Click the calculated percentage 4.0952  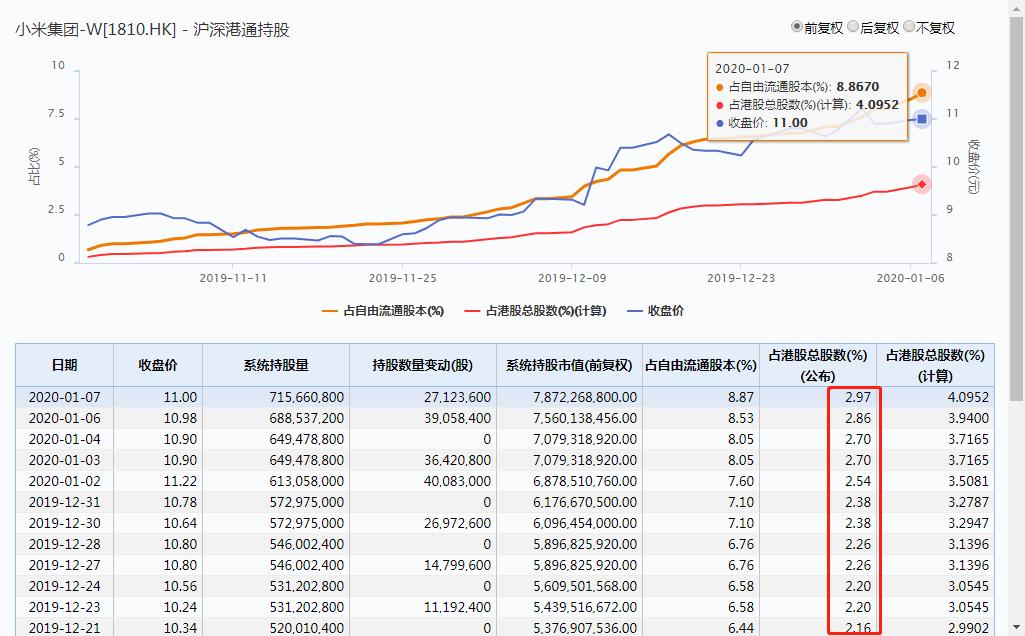(969, 397)
